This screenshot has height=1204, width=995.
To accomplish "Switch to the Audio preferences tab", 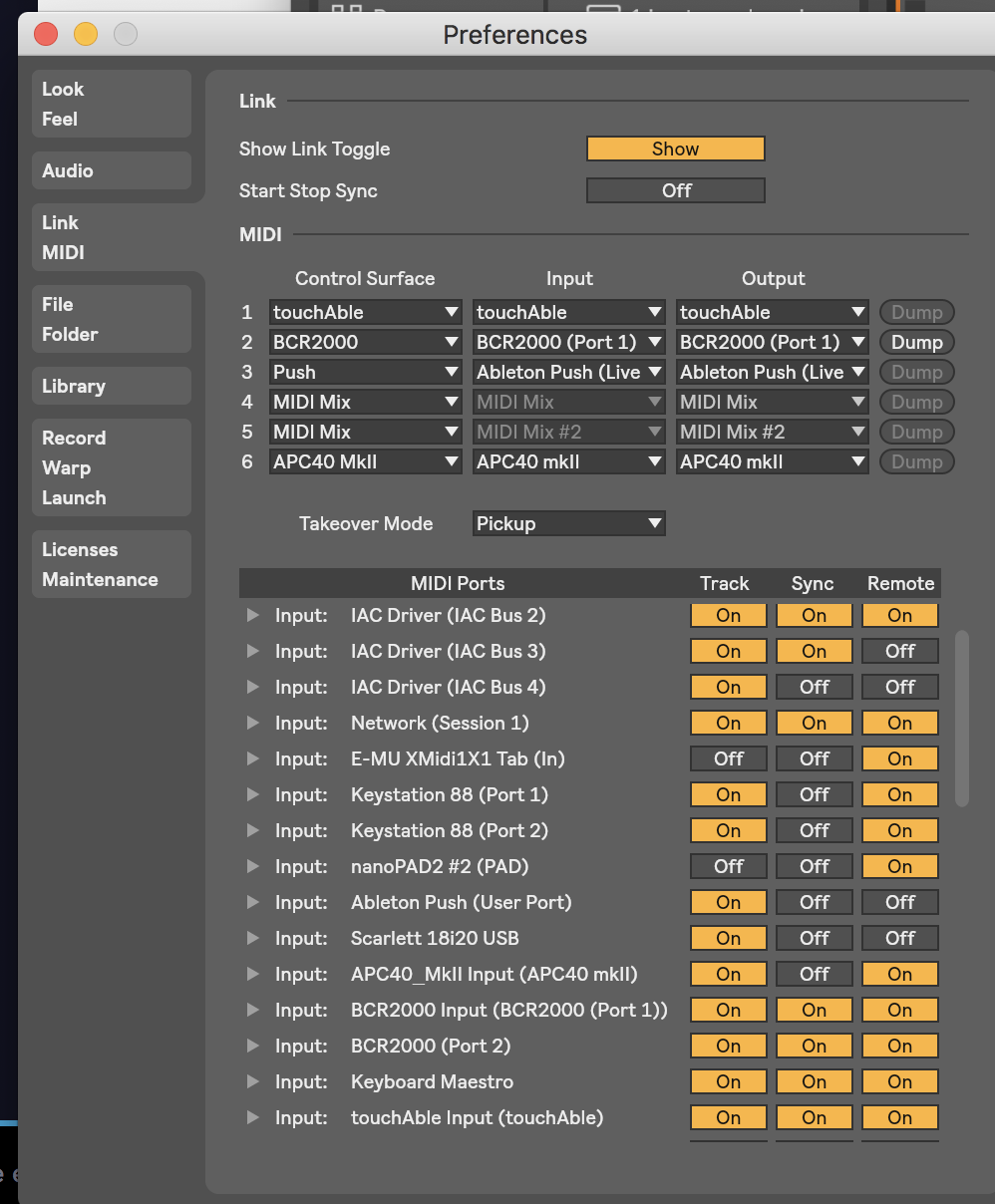I will pyautogui.click(x=111, y=170).
